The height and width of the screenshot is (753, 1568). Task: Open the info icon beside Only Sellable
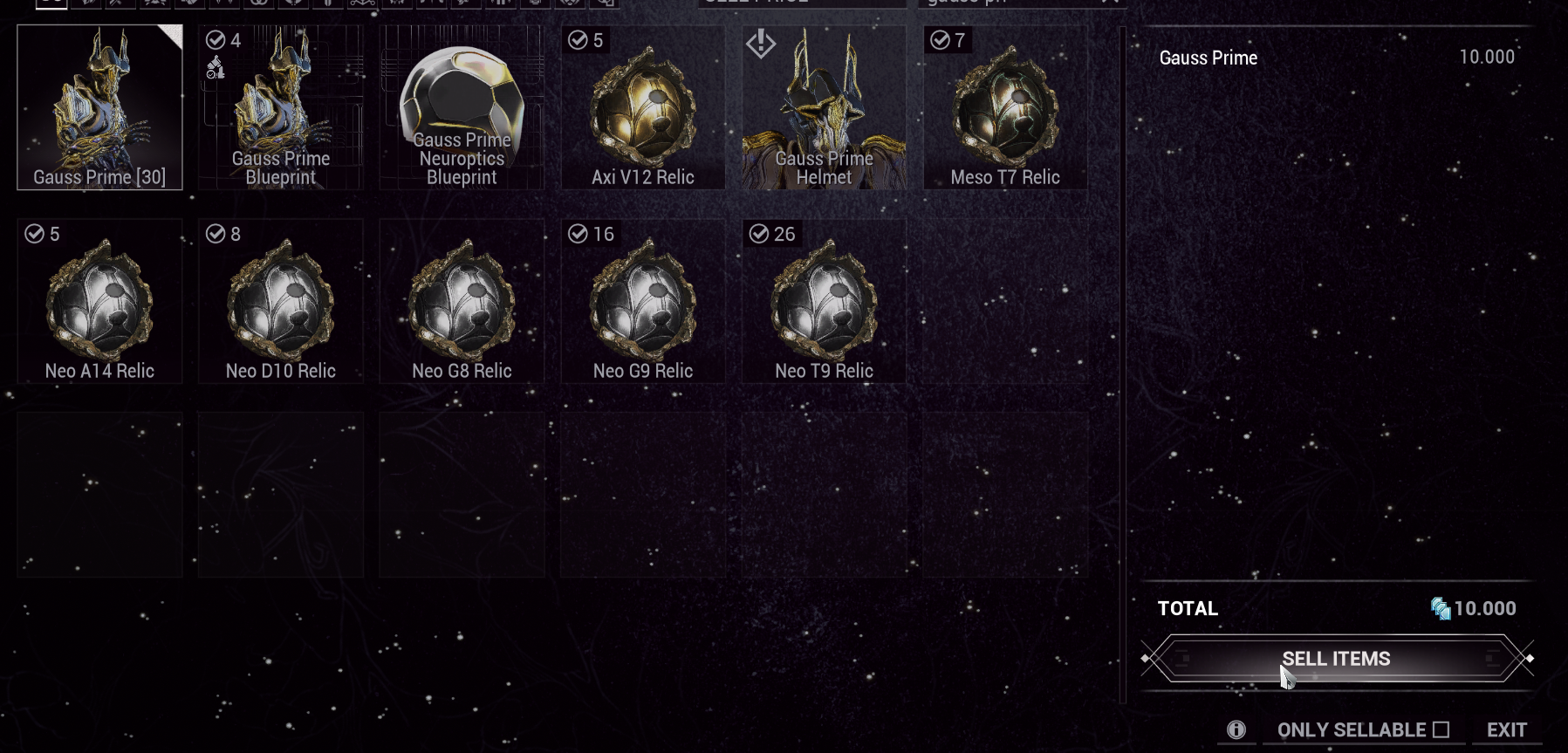[x=1236, y=729]
